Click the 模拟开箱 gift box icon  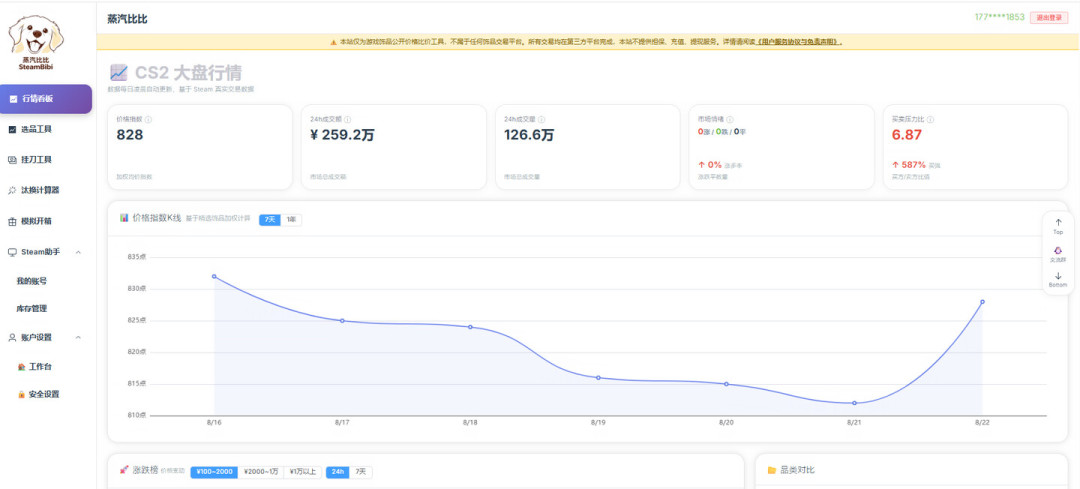pos(12,222)
